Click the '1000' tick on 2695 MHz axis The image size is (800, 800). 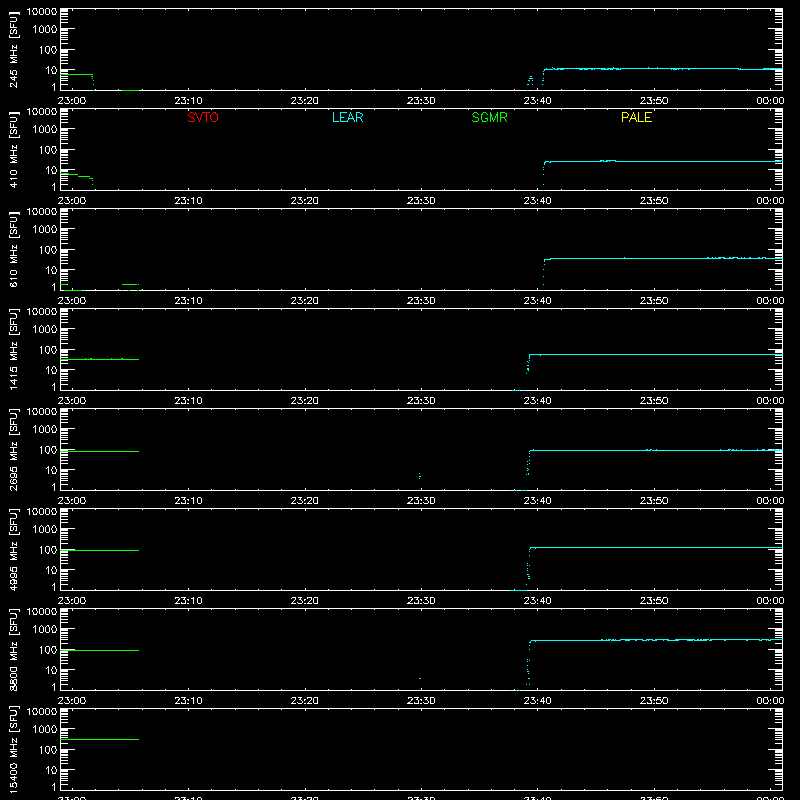click(44, 430)
